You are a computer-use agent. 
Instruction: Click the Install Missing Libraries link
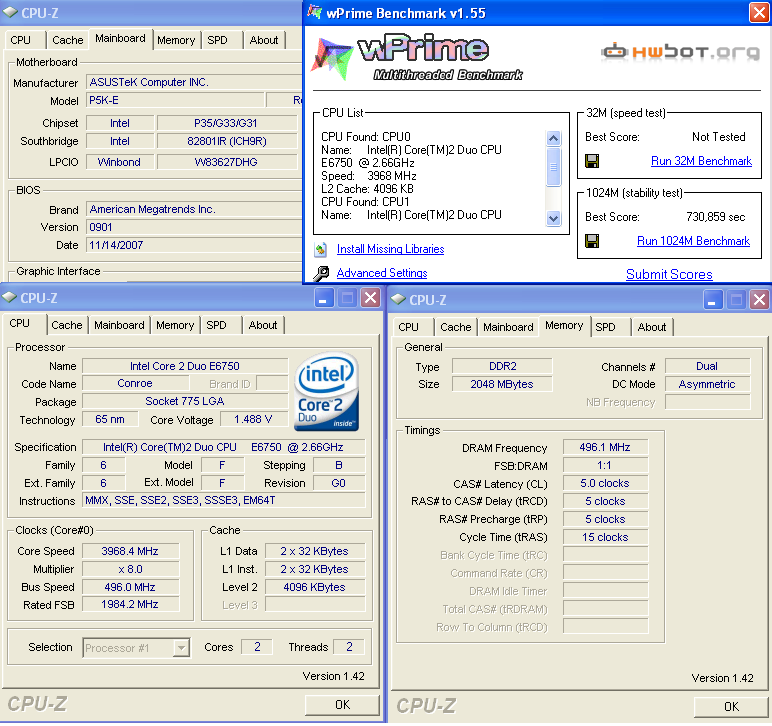[390, 249]
